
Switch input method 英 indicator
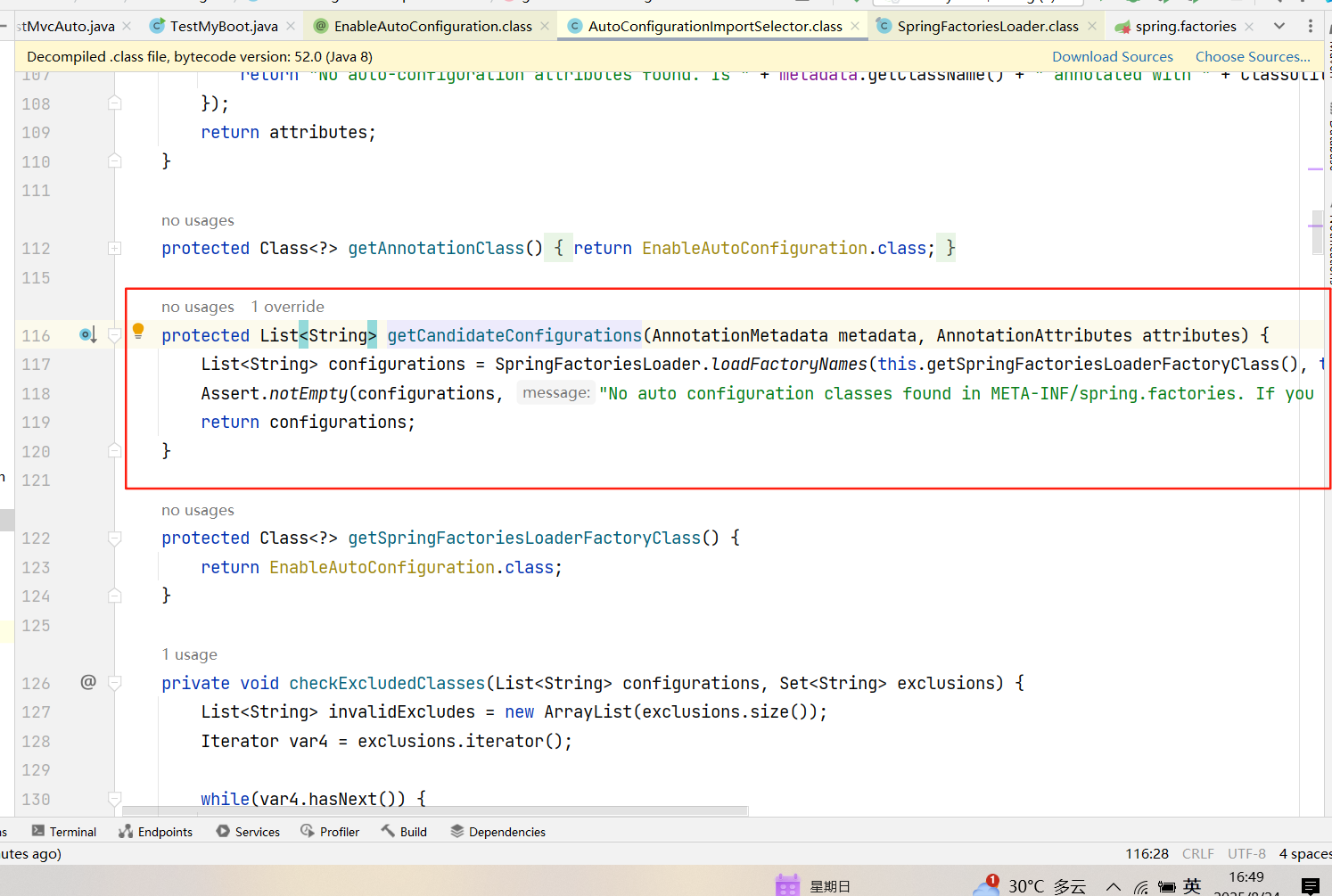[1192, 885]
